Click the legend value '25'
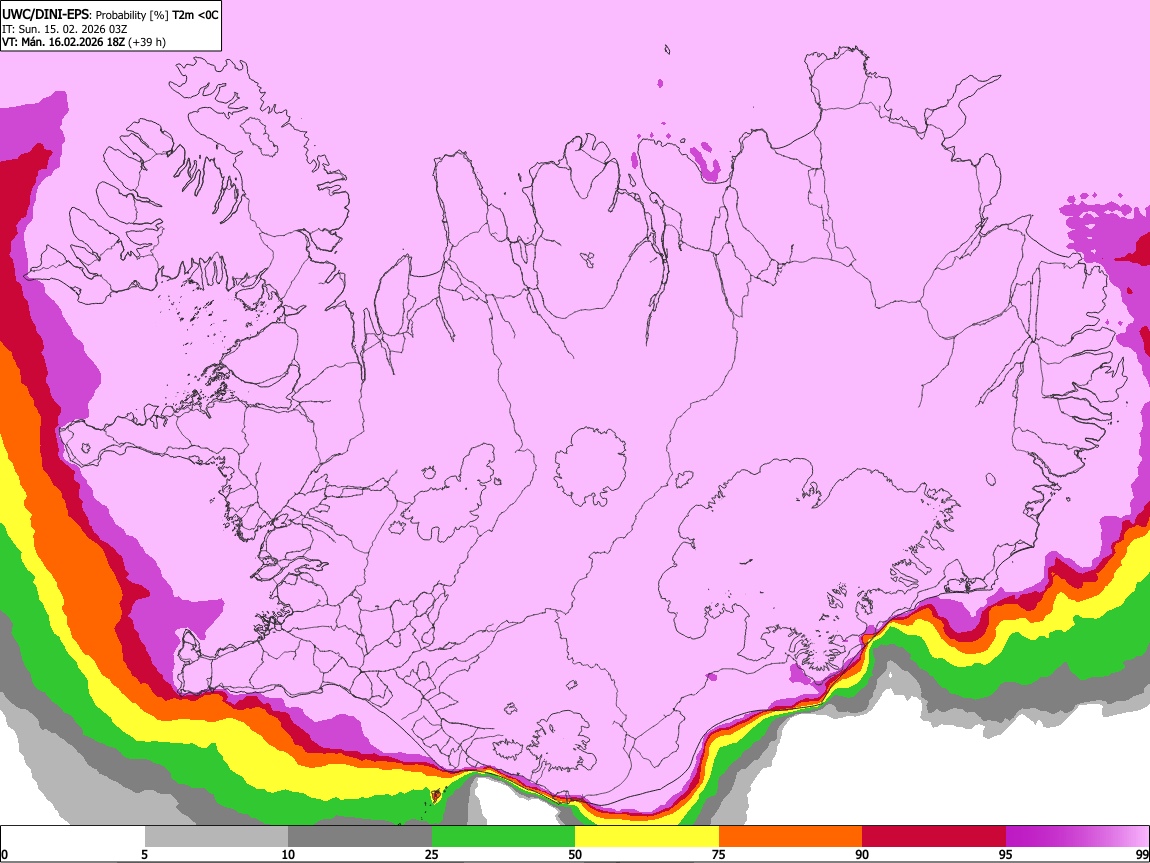This screenshot has height=863, width=1150. pos(432,854)
